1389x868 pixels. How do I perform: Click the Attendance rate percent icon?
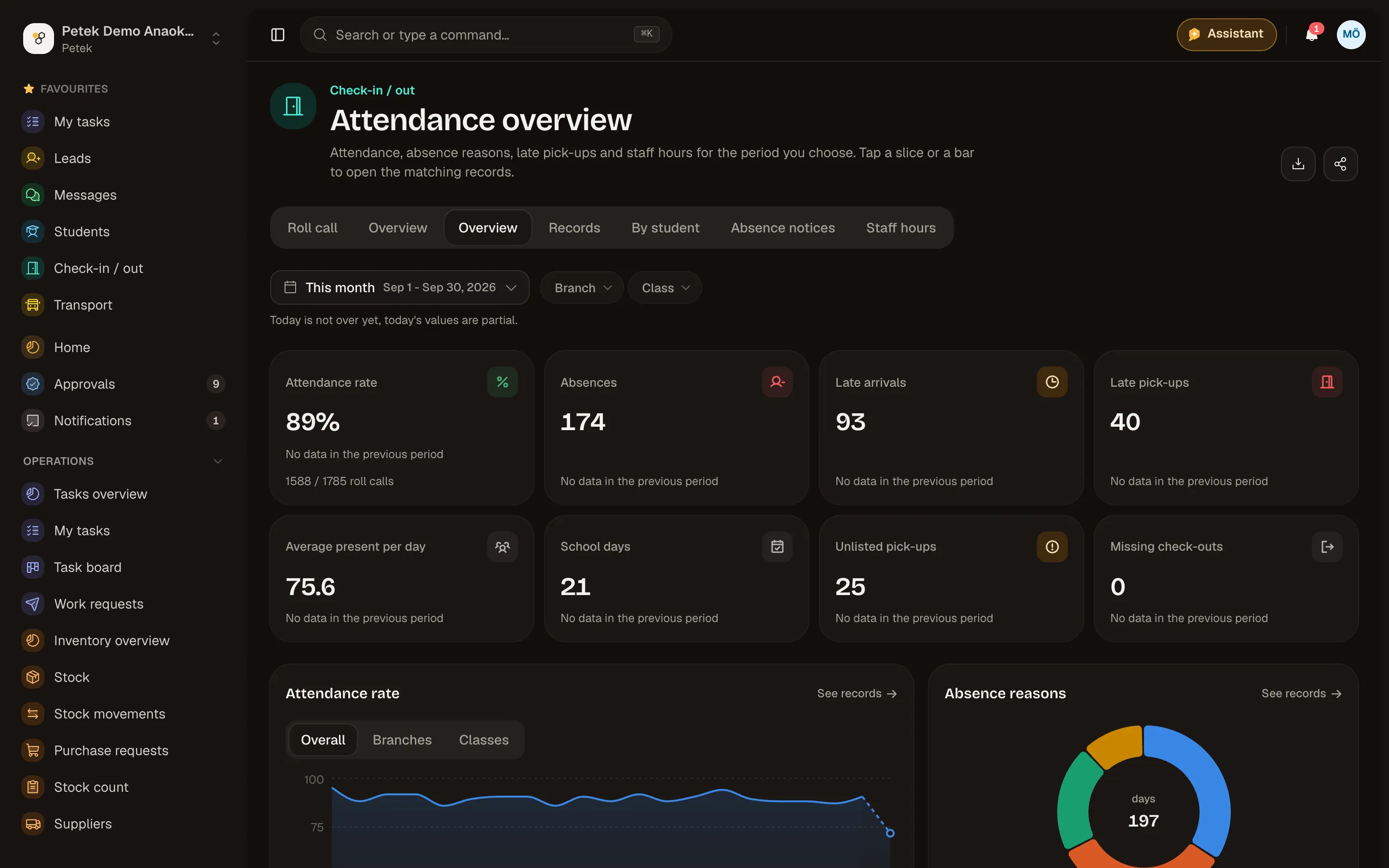(502, 382)
